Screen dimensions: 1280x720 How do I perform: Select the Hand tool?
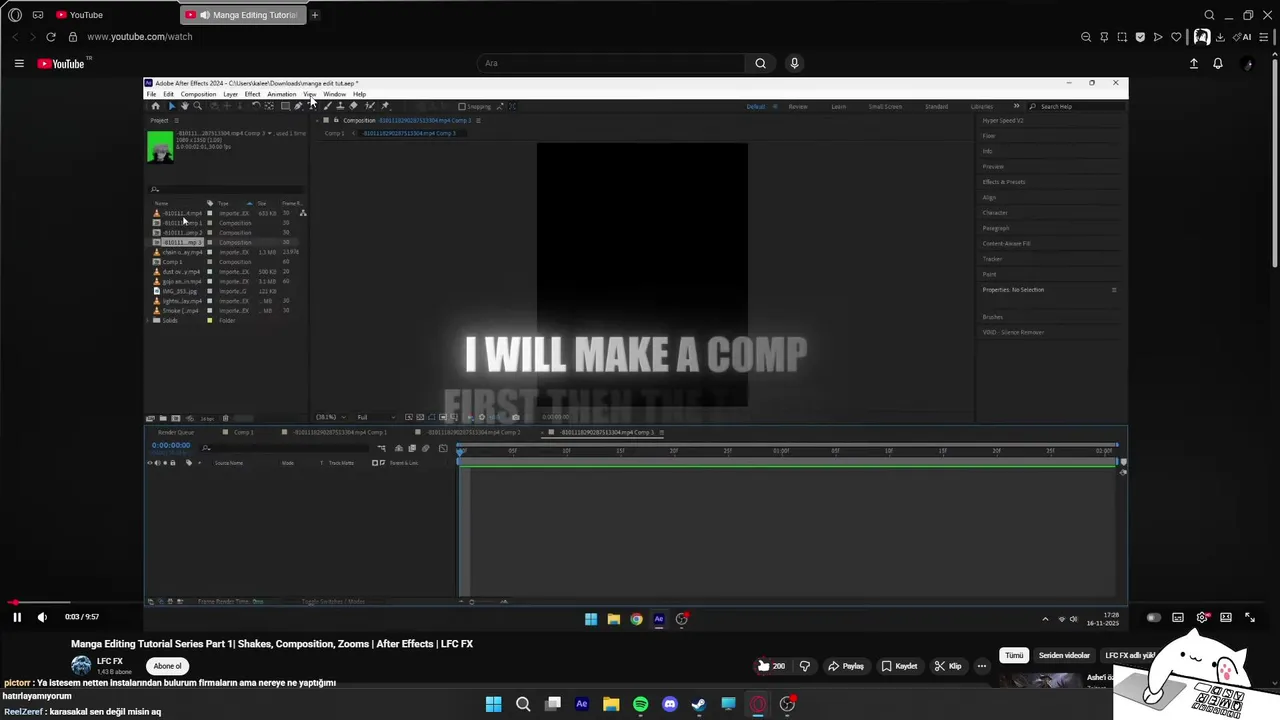(184, 106)
